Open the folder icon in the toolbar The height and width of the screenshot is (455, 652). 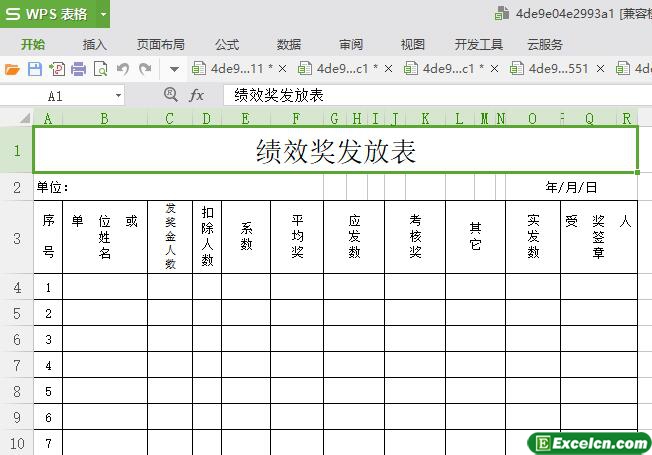point(12,69)
